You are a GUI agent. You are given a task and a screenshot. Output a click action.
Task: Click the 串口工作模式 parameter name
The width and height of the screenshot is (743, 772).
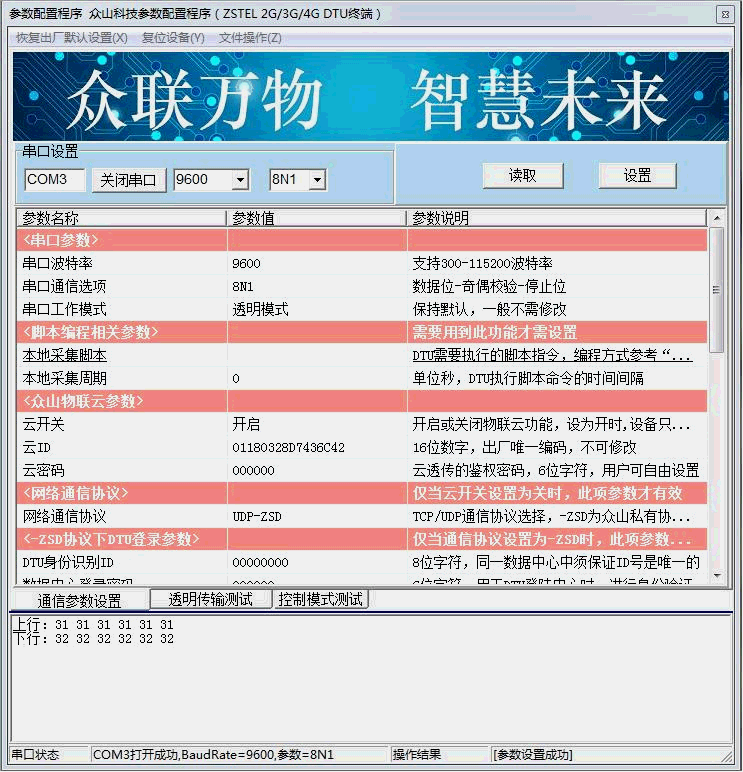[65, 309]
